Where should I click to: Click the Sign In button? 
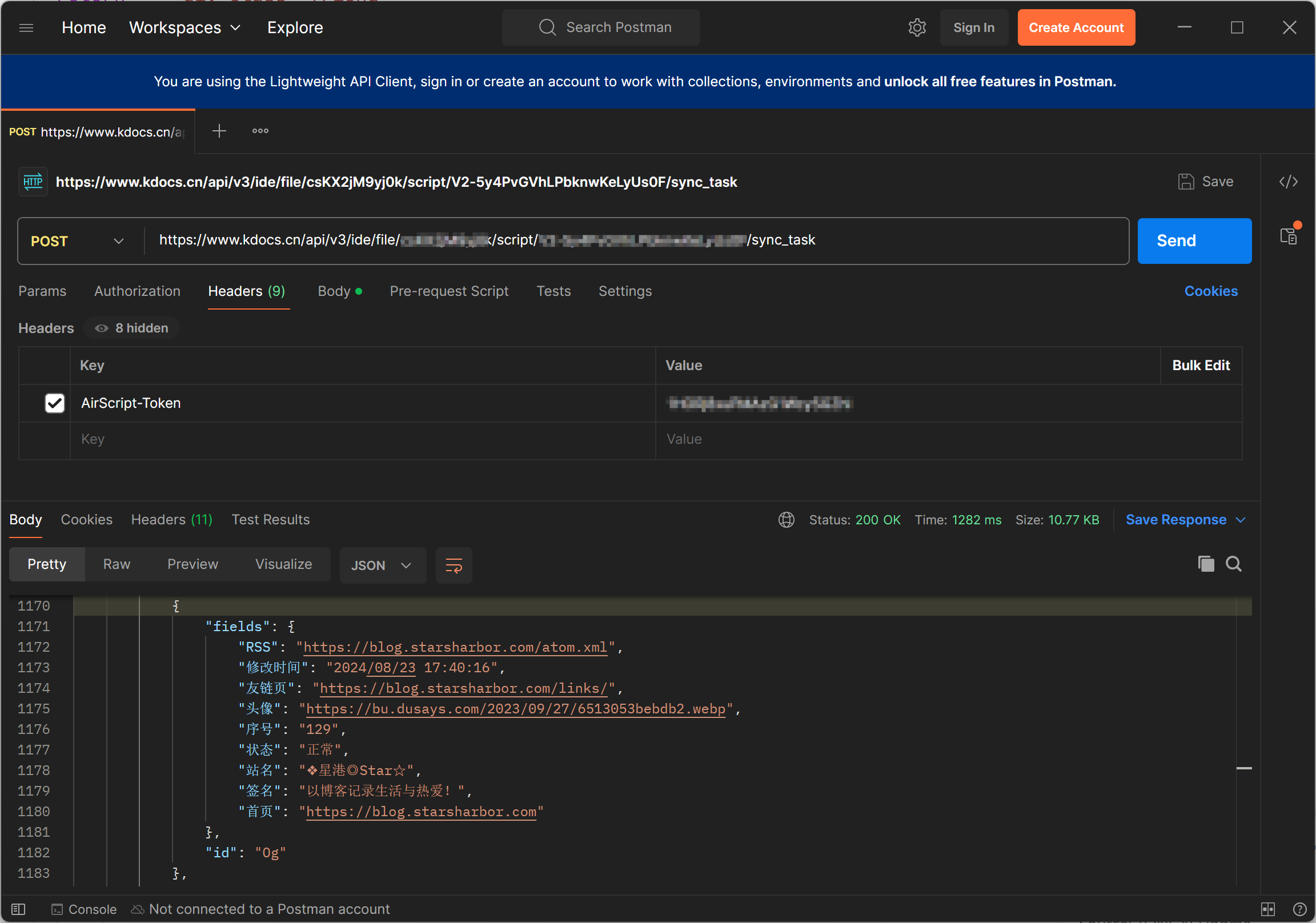(973, 27)
